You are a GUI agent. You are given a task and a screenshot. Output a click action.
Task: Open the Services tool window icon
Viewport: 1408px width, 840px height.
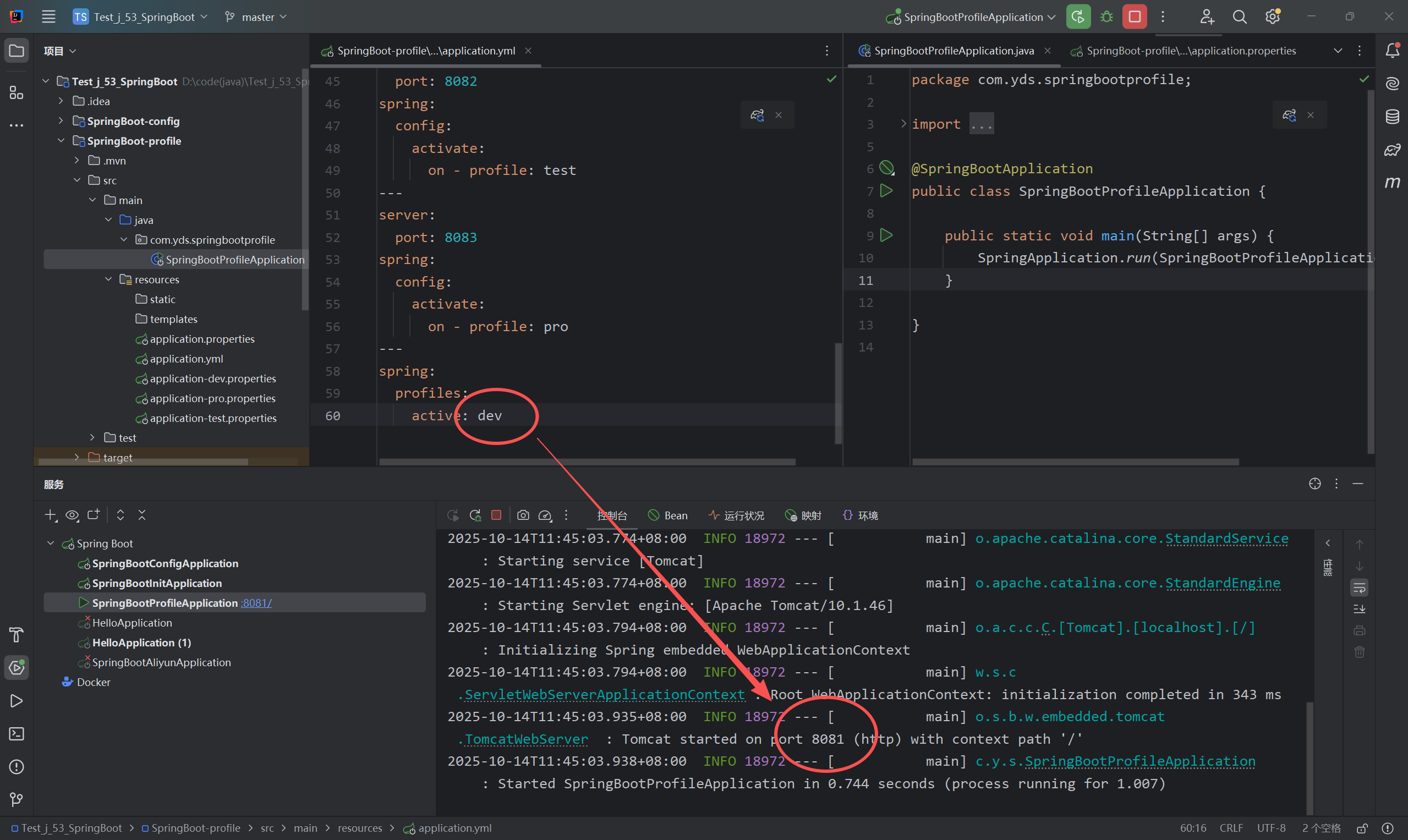[x=17, y=668]
